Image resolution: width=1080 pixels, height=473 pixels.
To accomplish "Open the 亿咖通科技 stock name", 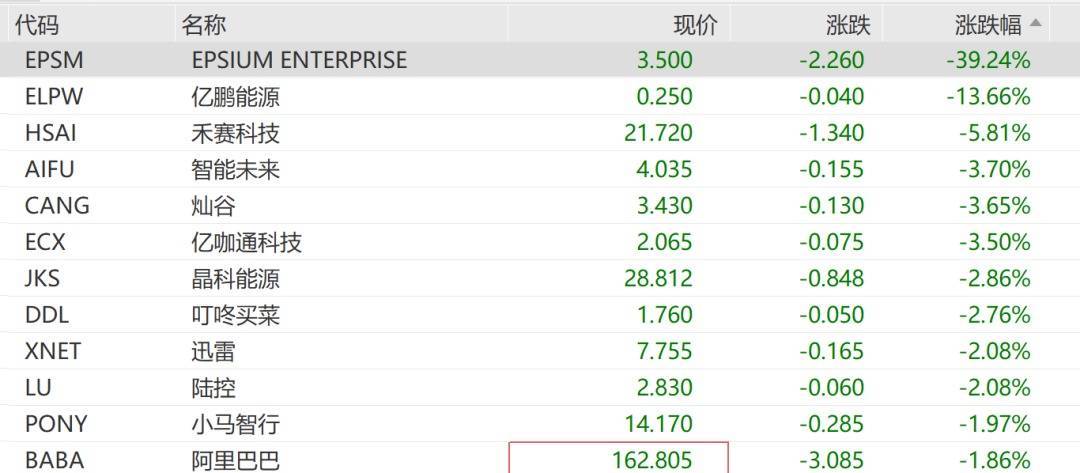I will click(246, 242).
